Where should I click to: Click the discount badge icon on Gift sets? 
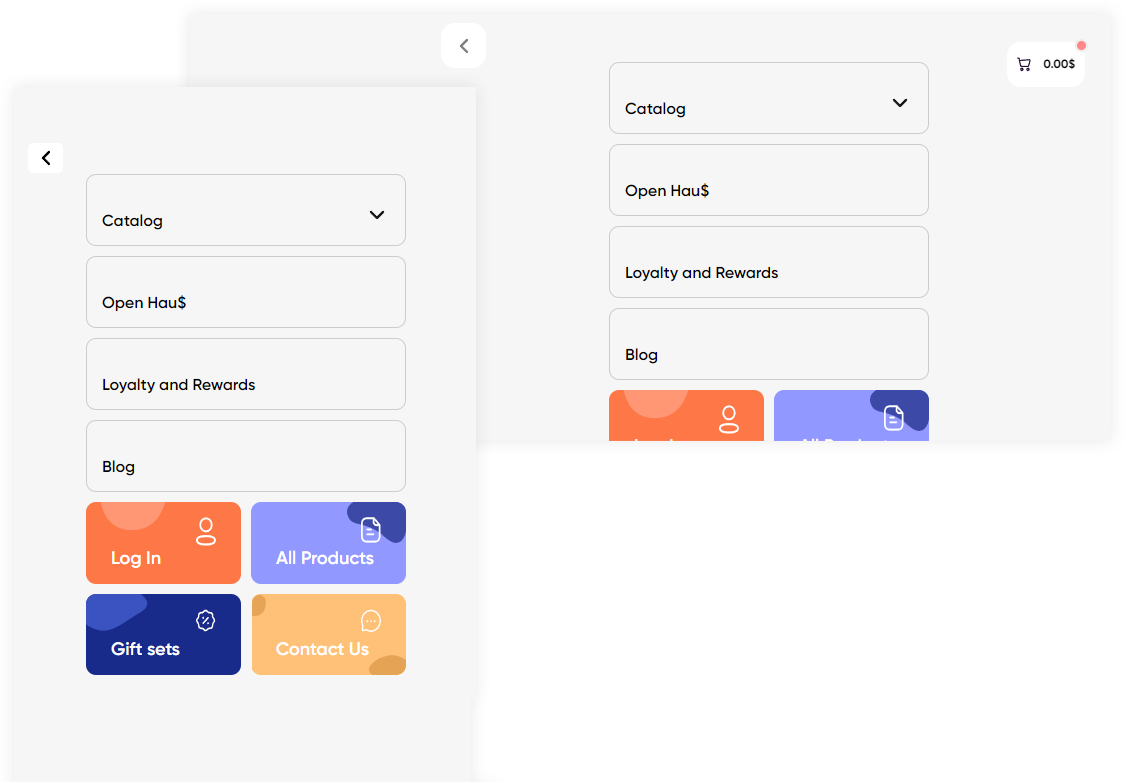point(205,621)
